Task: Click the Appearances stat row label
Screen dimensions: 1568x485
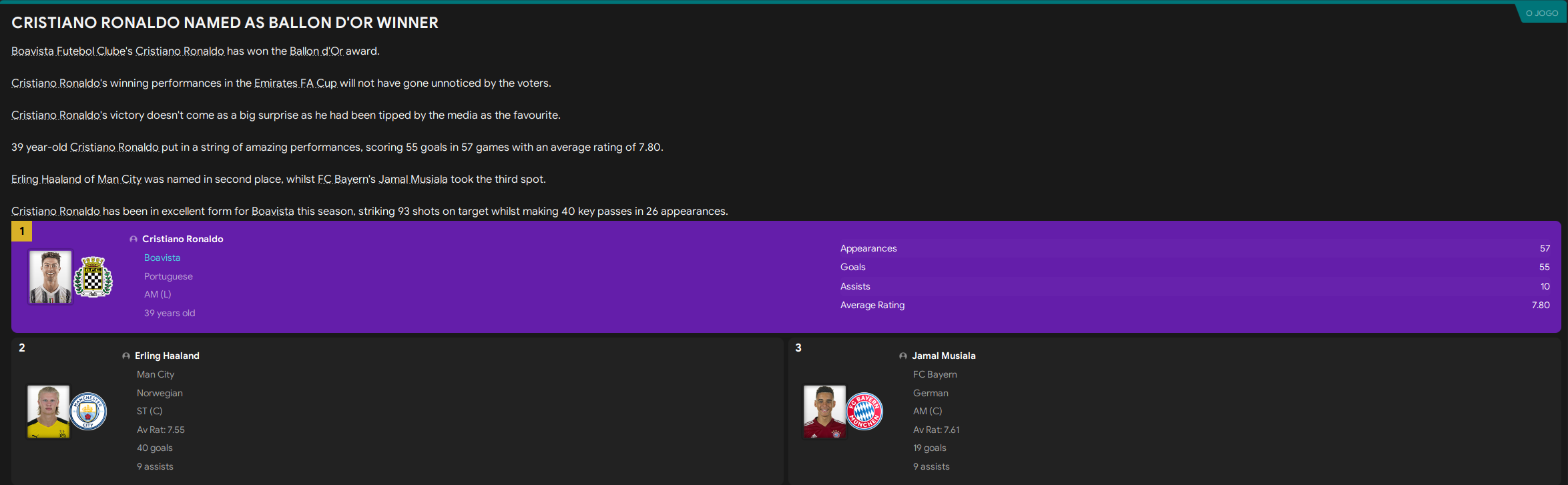Action: pyautogui.click(x=868, y=248)
